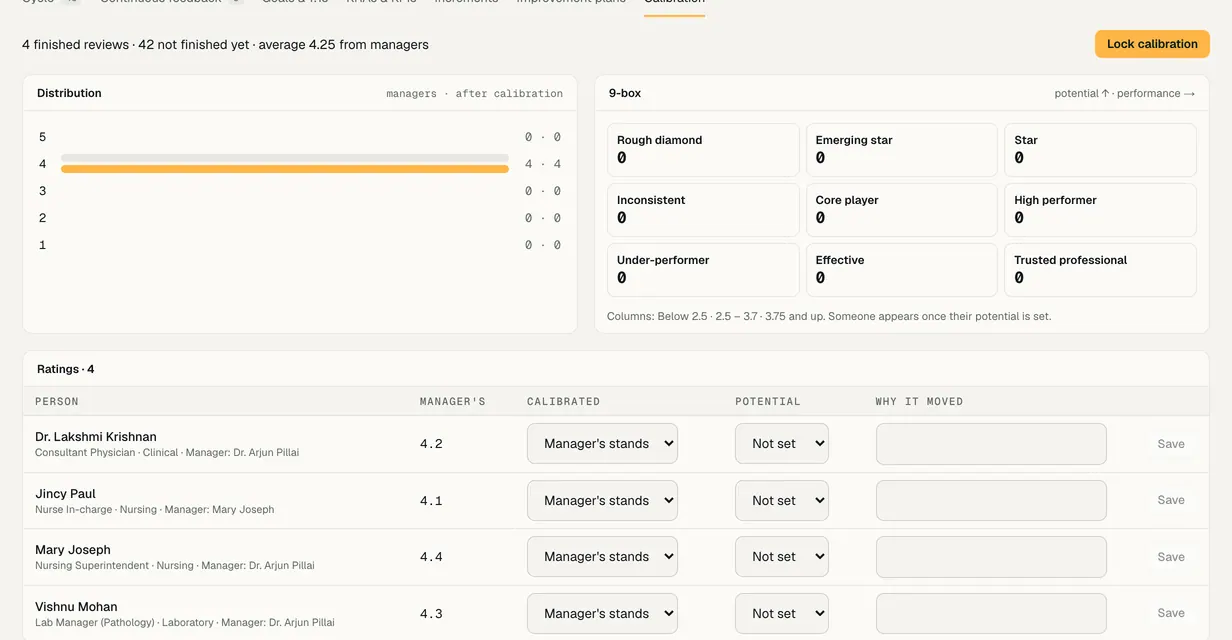Click the name Vishnu Mohan
Screen dimensions: 1232x640
click(76, 607)
